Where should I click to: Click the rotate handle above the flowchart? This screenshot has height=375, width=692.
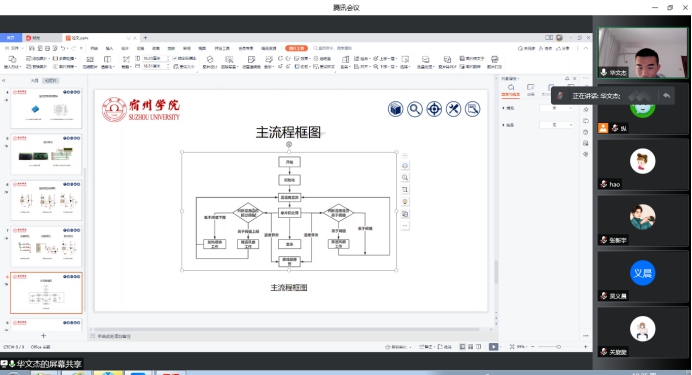[x=289, y=144]
